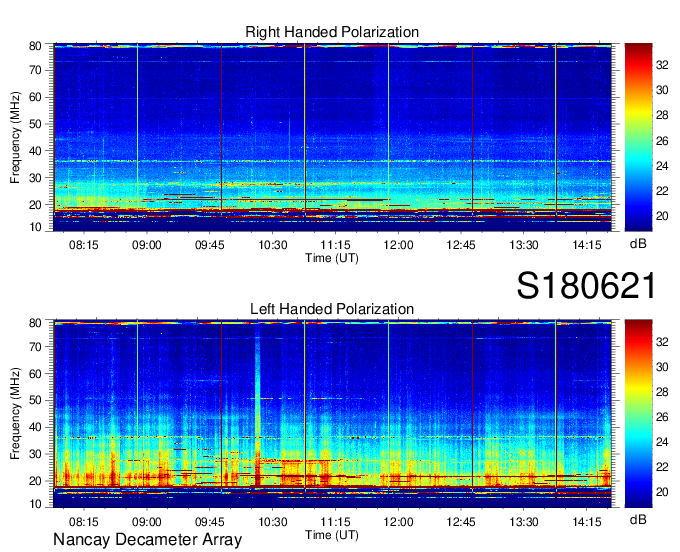
Task: Click 11:15 time tick under Right Handed plot
Action: point(336,245)
